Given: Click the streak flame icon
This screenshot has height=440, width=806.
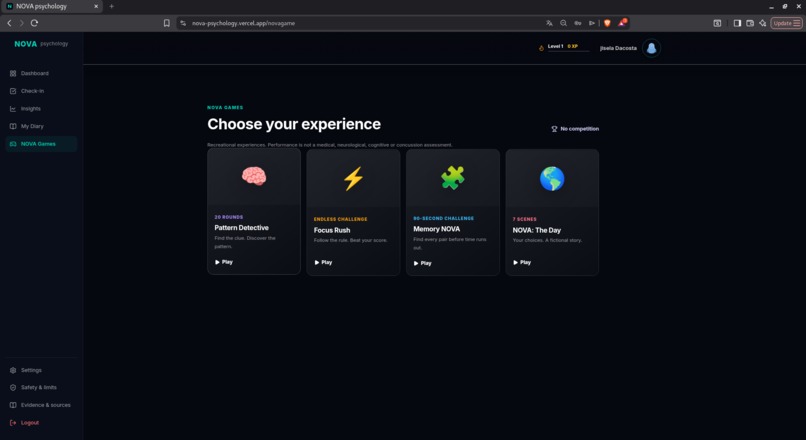Looking at the screenshot, I should pos(541,48).
